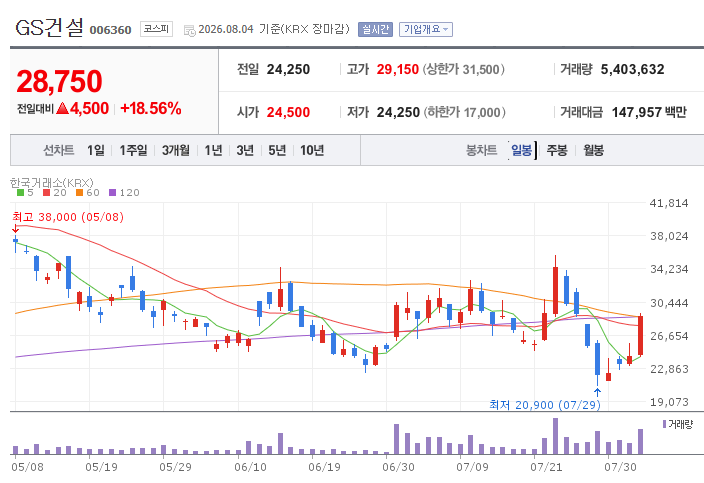The image size is (704, 483).
Task: Click the 한국거래소(KRX) chart label
Action: [x=52, y=183]
